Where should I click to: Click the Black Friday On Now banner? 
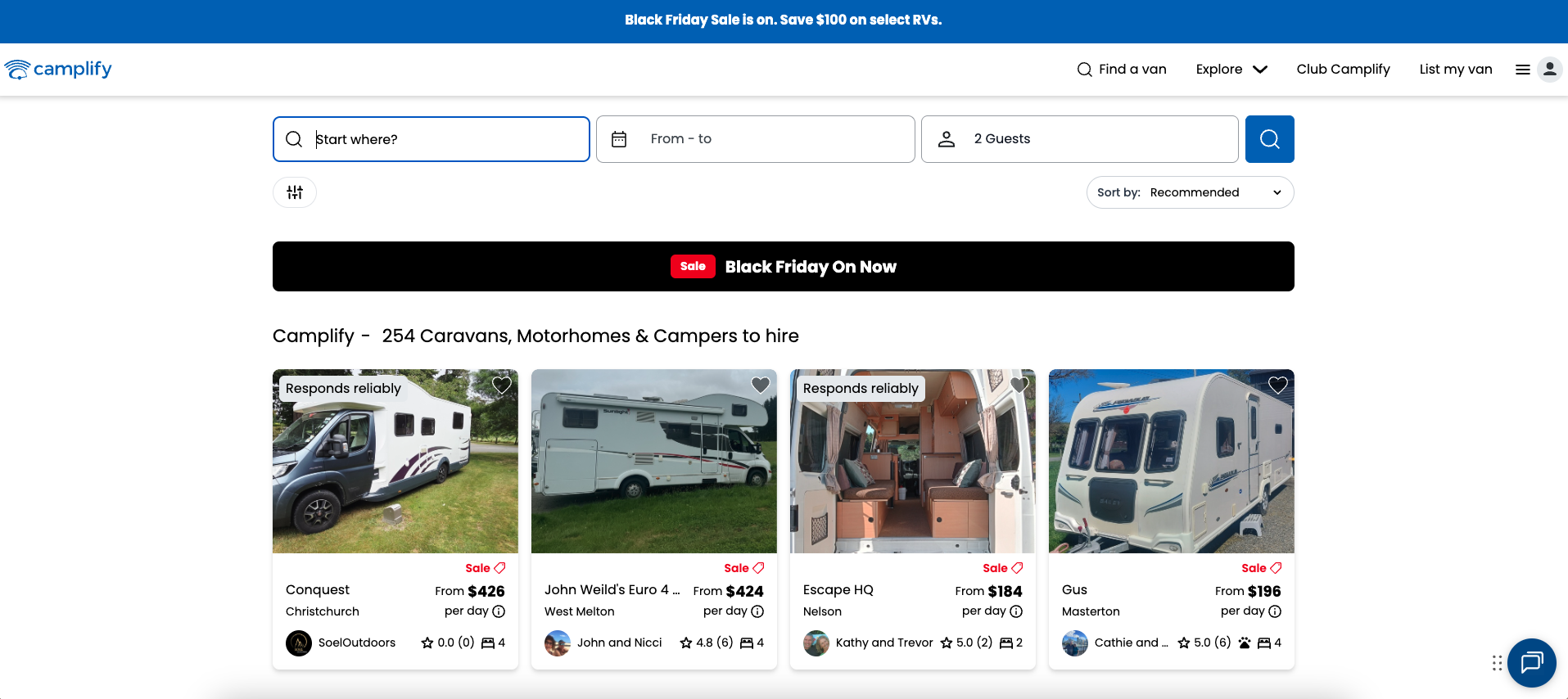(x=783, y=267)
